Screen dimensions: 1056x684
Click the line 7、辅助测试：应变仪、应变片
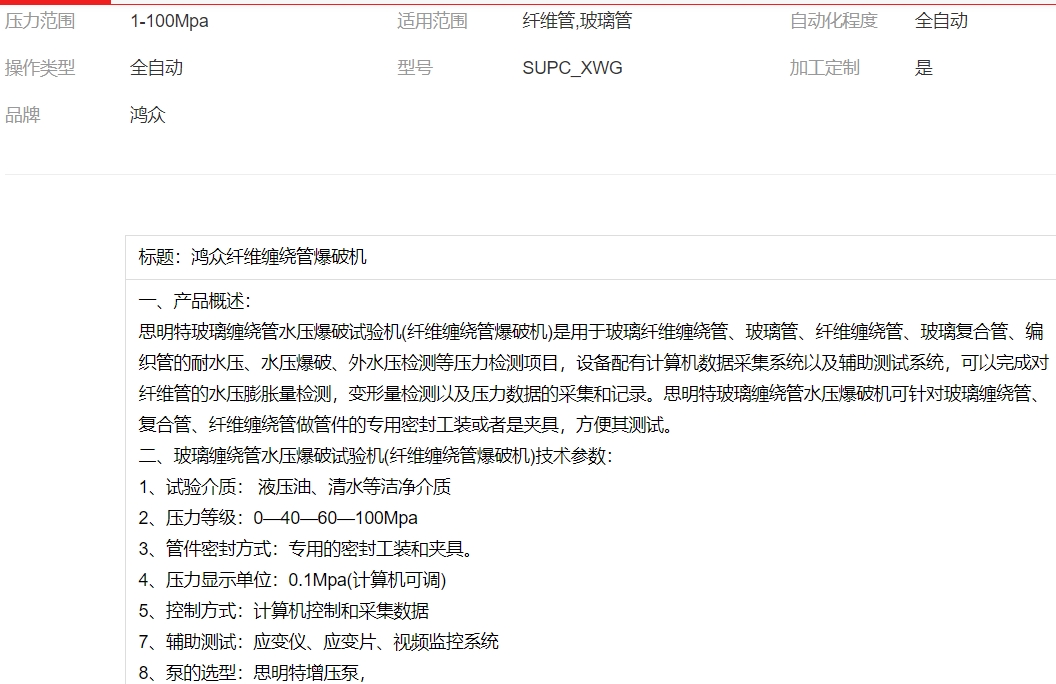click(x=319, y=642)
